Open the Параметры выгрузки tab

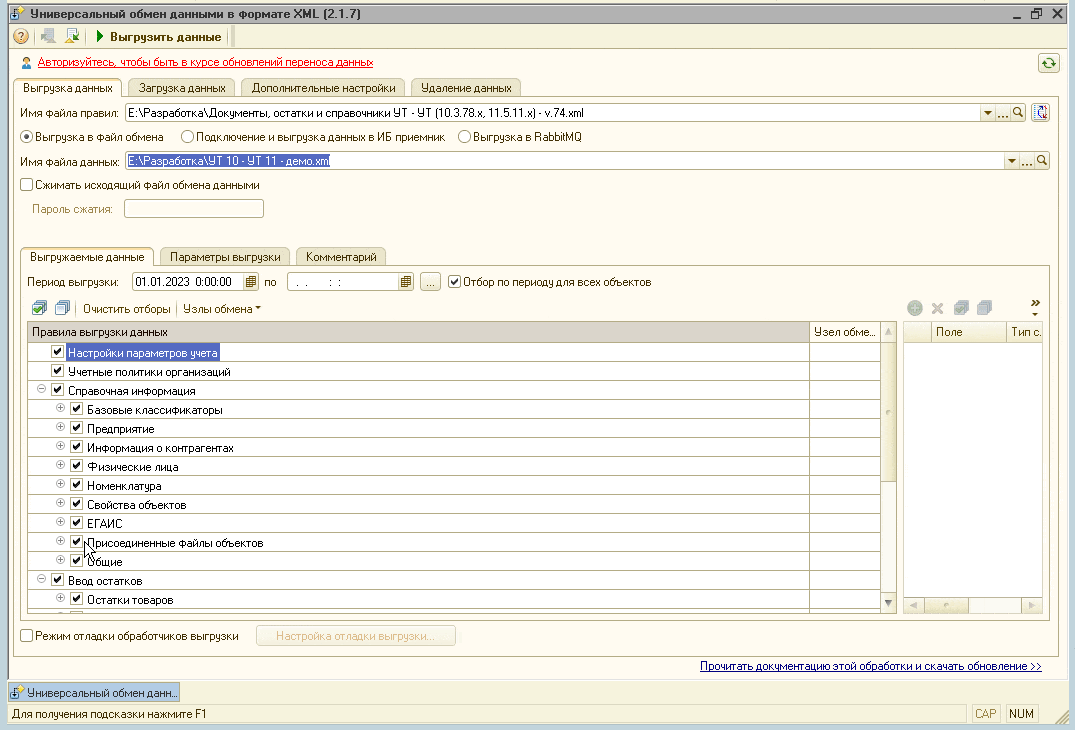click(x=225, y=257)
